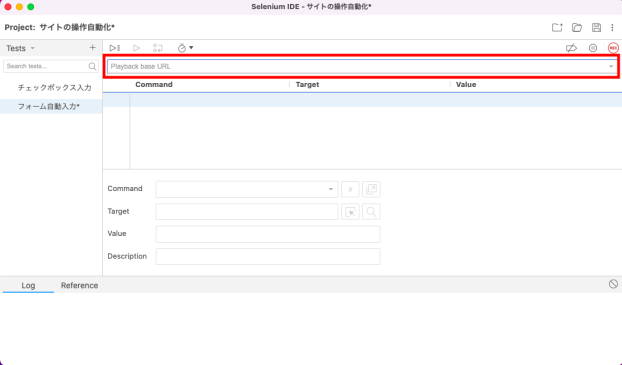622x365 pixels.
Task: Expand Playback base URL dropdown arrow
Action: click(611, 66)
